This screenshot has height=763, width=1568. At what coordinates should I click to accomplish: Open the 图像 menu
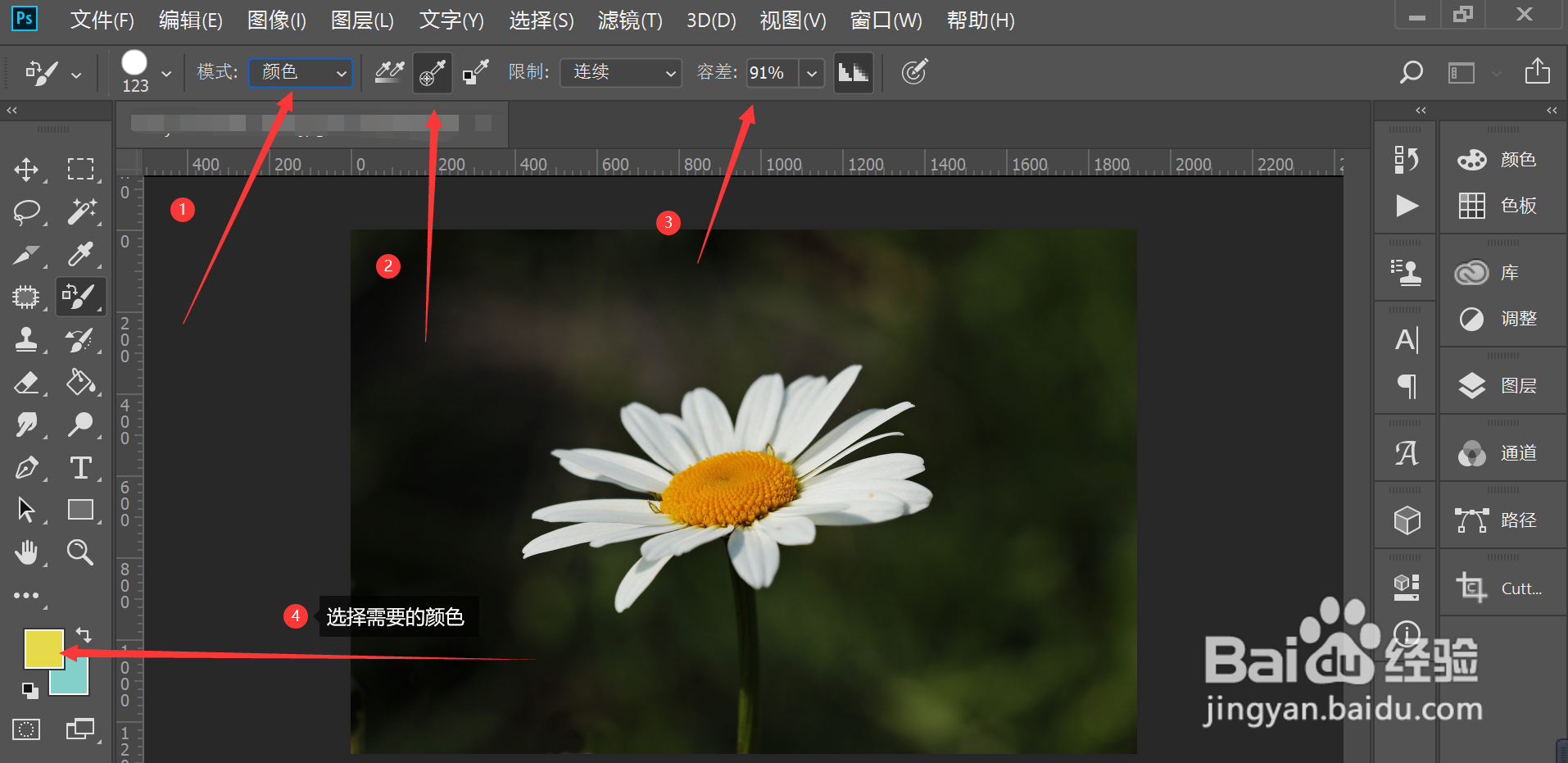click(x=276, y=20)
